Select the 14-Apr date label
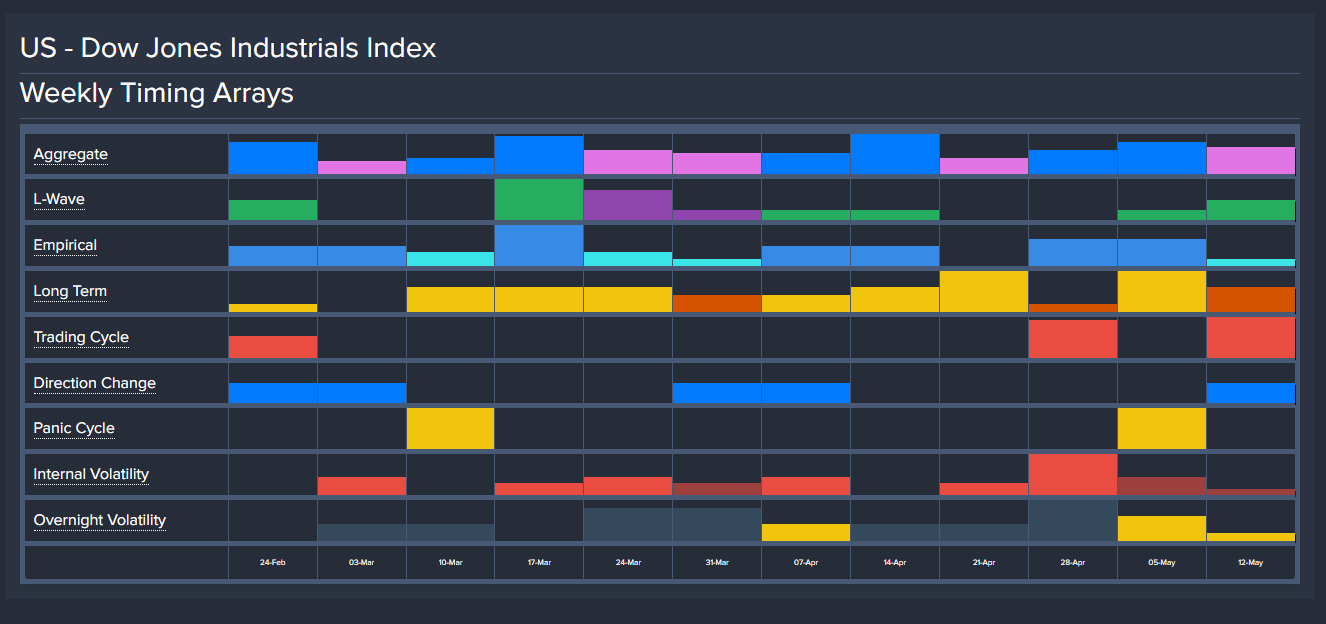This screenshot has height=624, width=1326. pos(895,563)
